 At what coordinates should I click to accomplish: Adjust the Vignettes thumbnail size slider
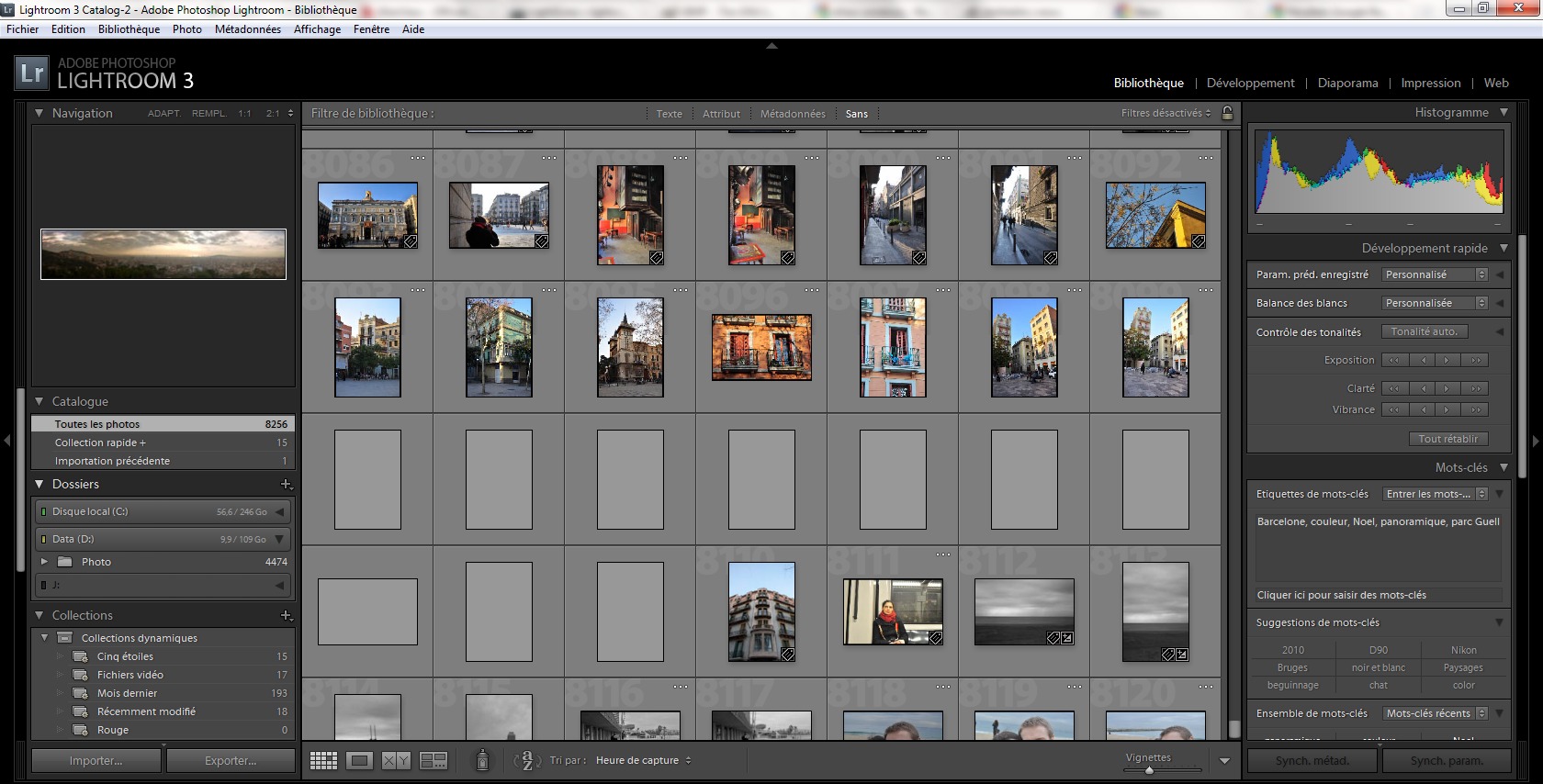pyautogui.click(x=1149, y=769)
